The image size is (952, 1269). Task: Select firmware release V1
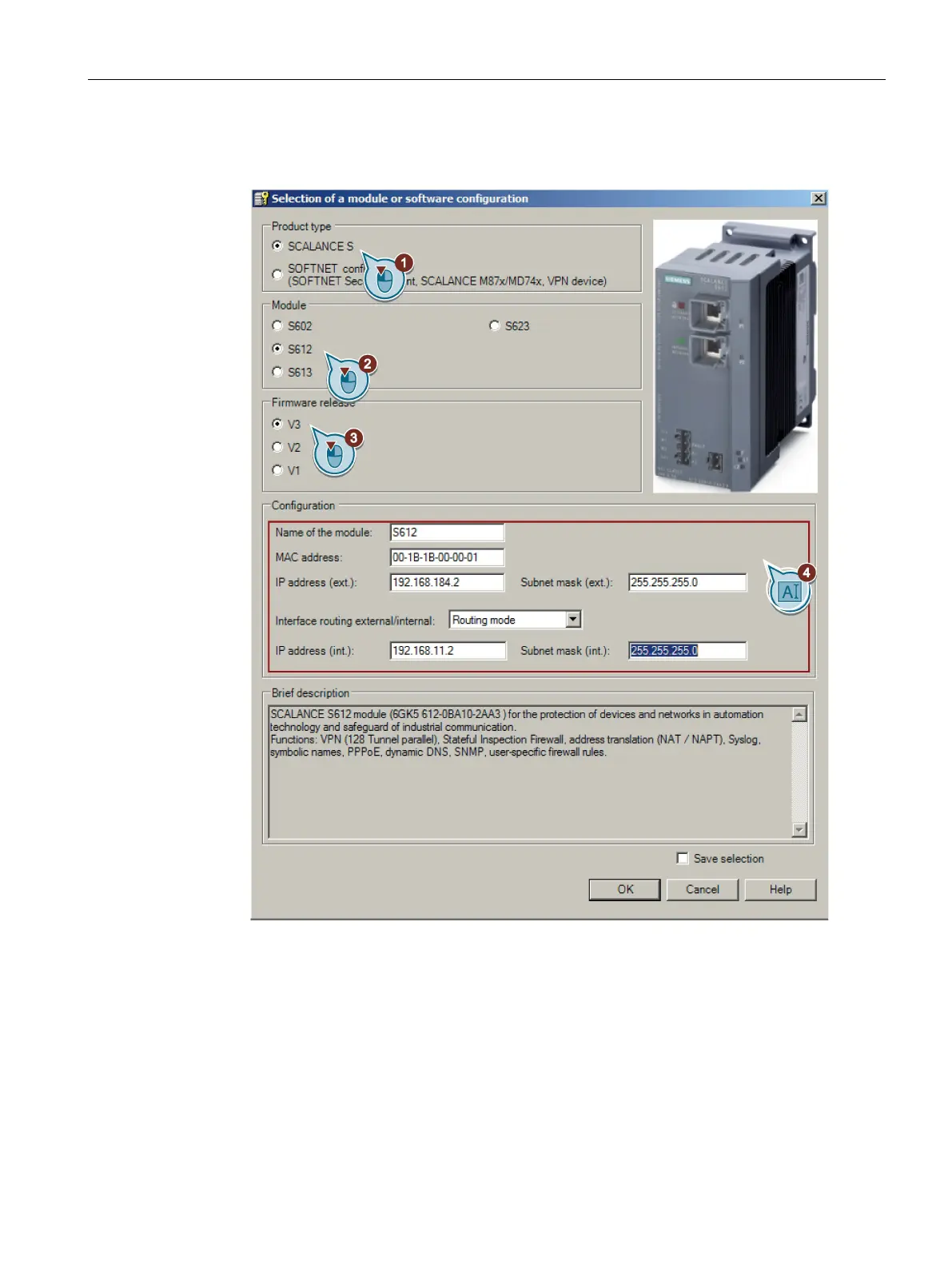pos(277,470)
